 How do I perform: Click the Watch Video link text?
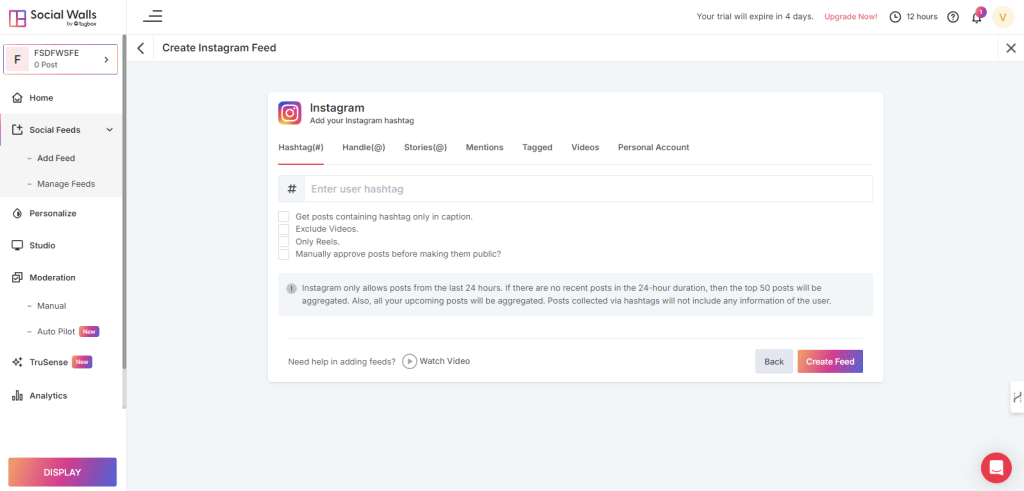[445, 361]
